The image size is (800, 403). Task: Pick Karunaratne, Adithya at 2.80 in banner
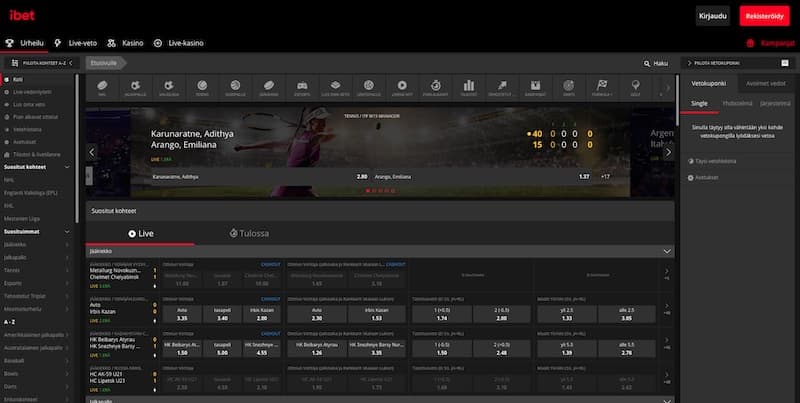point(259,177)
